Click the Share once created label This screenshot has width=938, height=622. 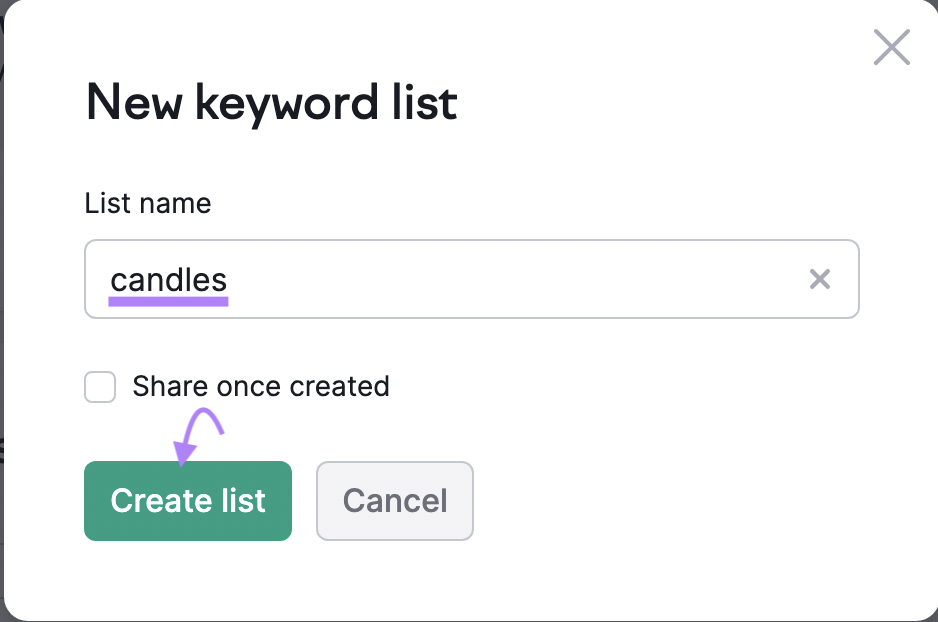(x=260, y=386)
